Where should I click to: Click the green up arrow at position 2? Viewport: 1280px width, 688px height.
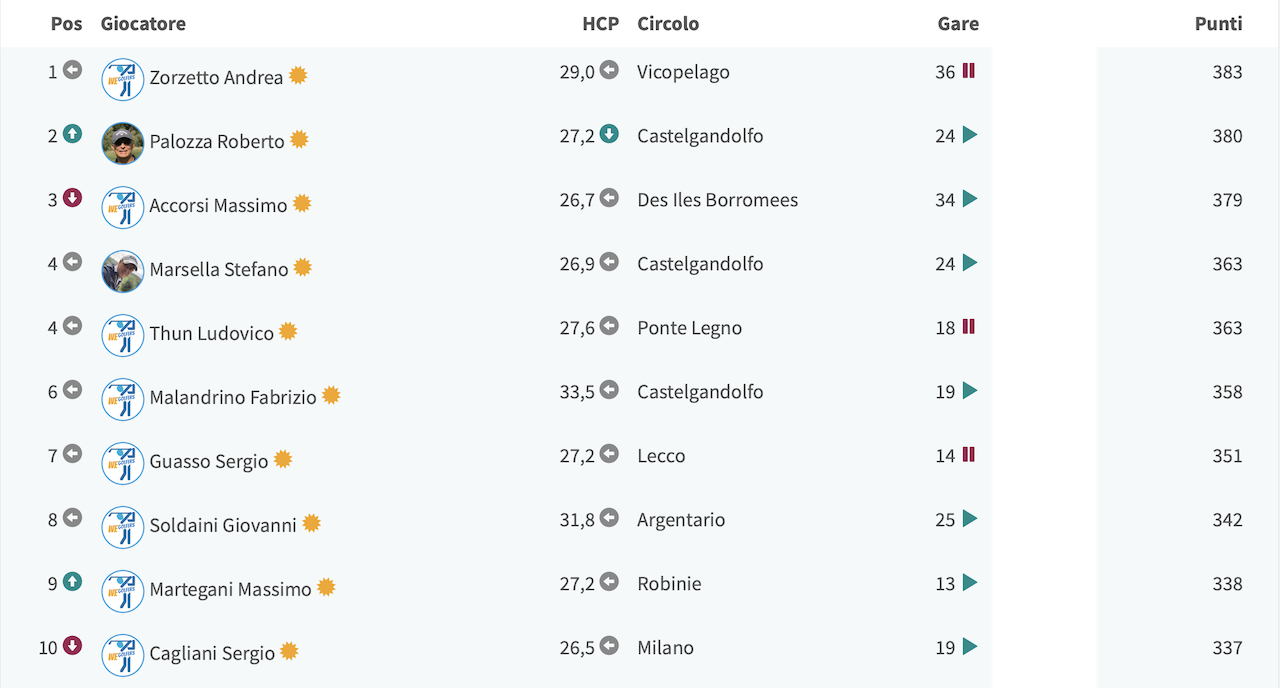pos(72,134)
